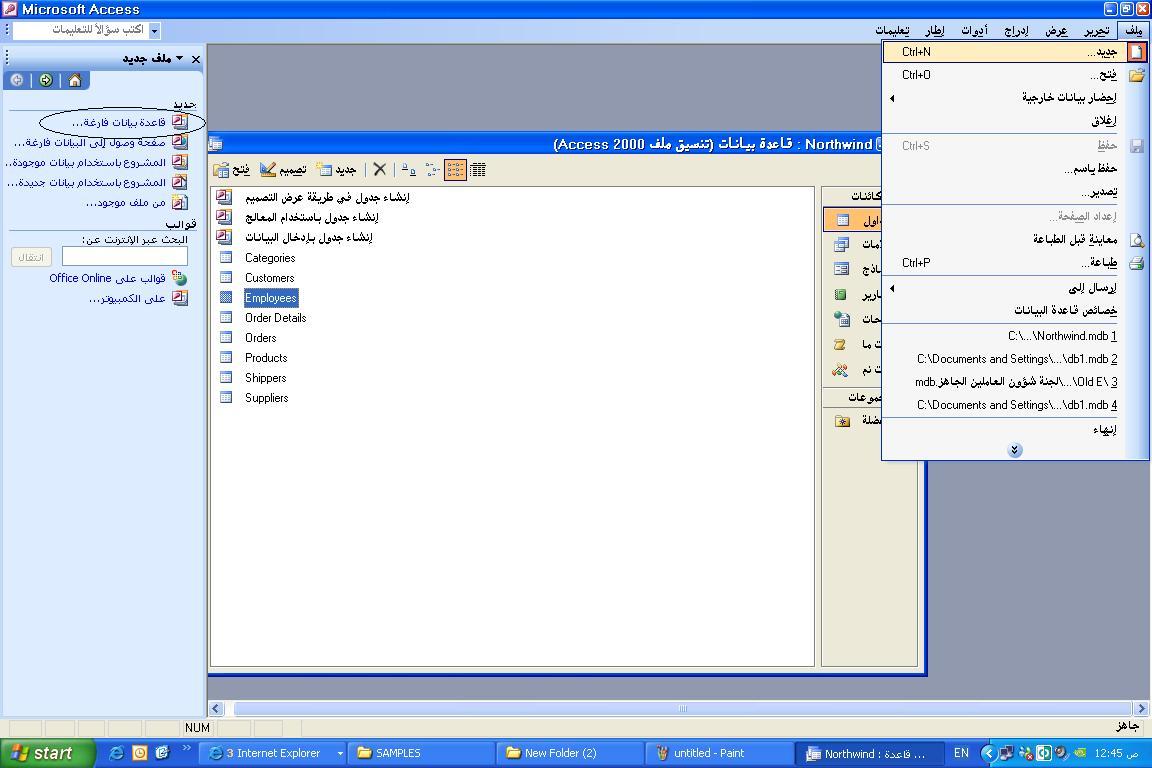Image resolution: width=1152 pixels, height=768 pixels.
Task: Select the Order Details table
Action: pyautogui.click(x=276, y=318)
